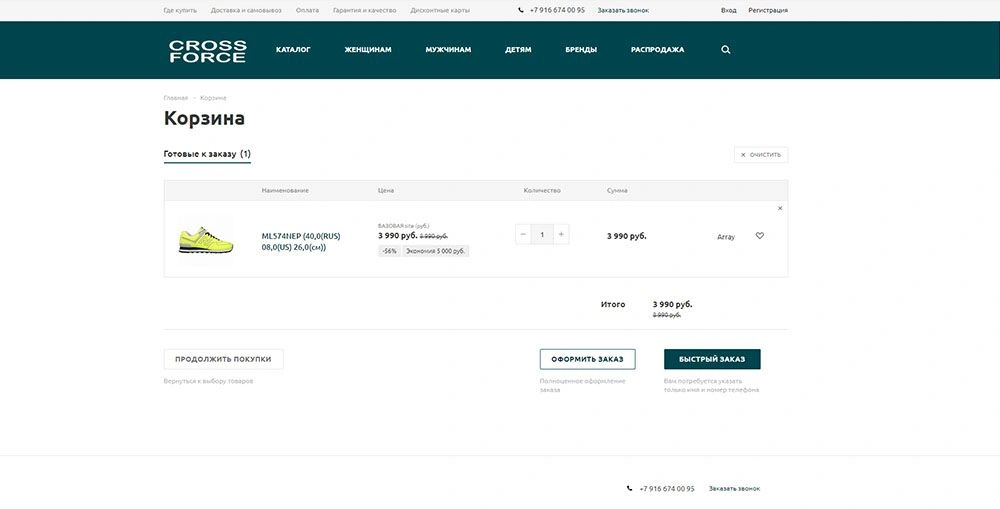Open the yellow sneaker product thumbnail

205,240
